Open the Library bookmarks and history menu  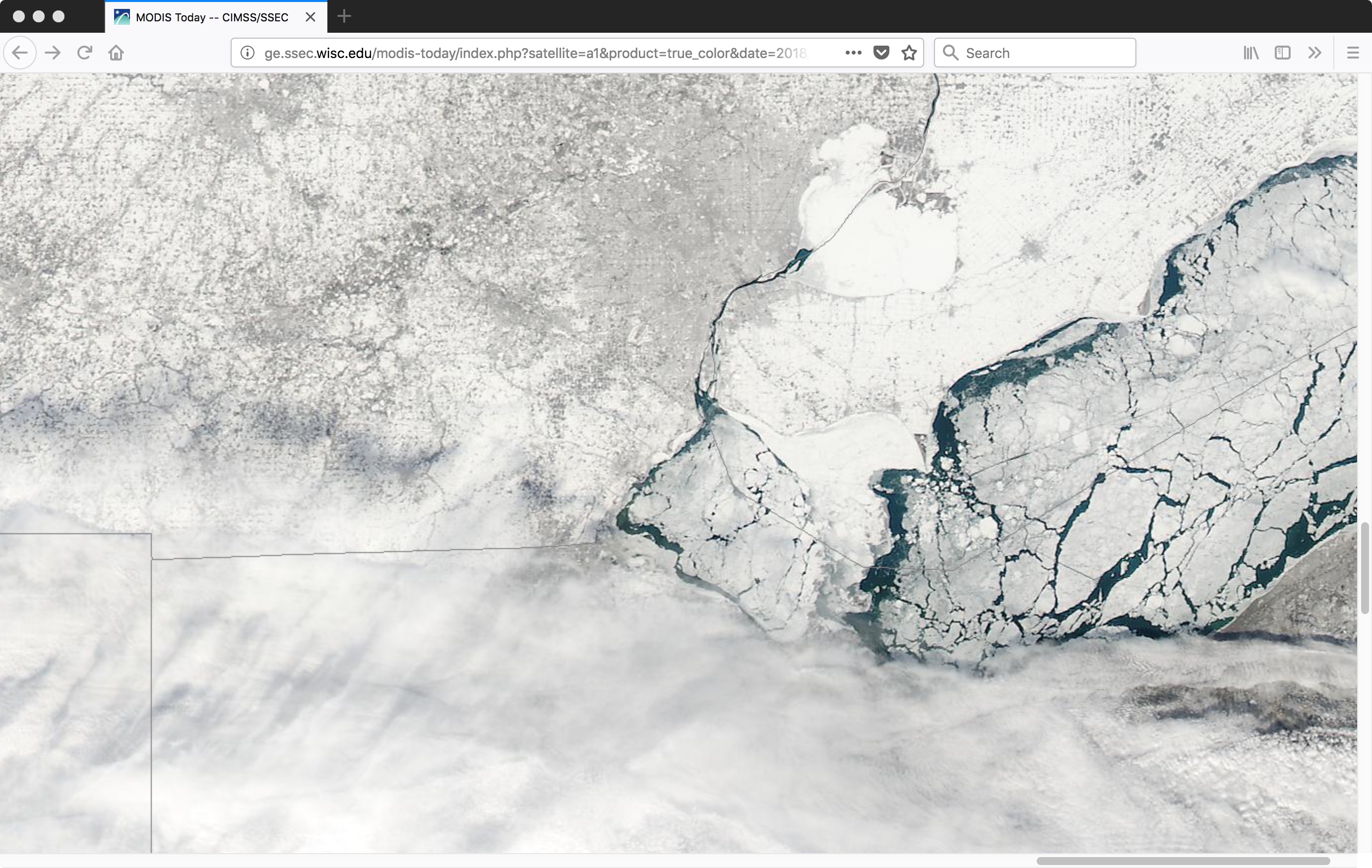click(1250, 53)
